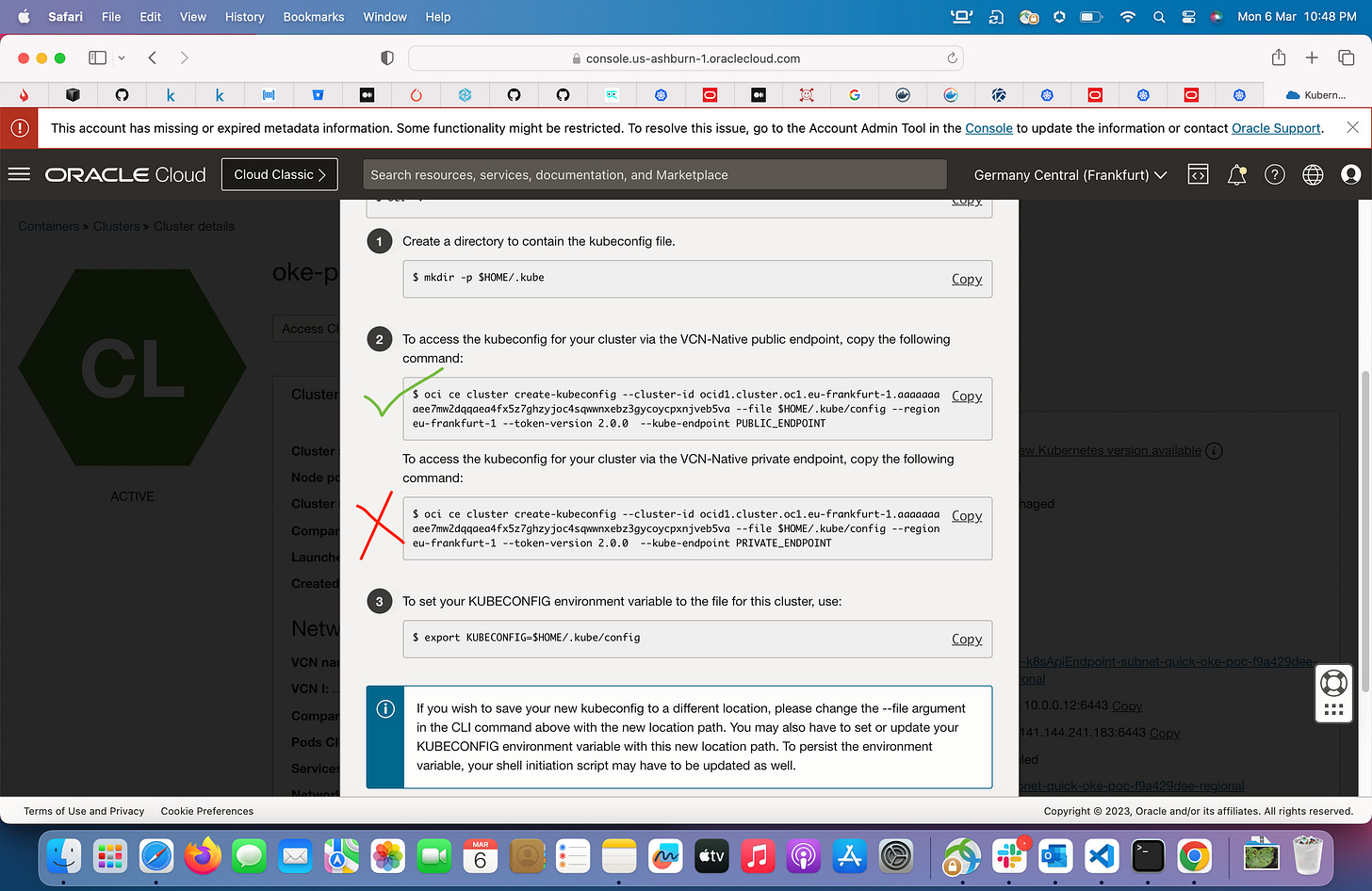Open Slack from the dock
Image resolution: width=1372 pixels, height=891 pixels.
tap(1009, 856)
